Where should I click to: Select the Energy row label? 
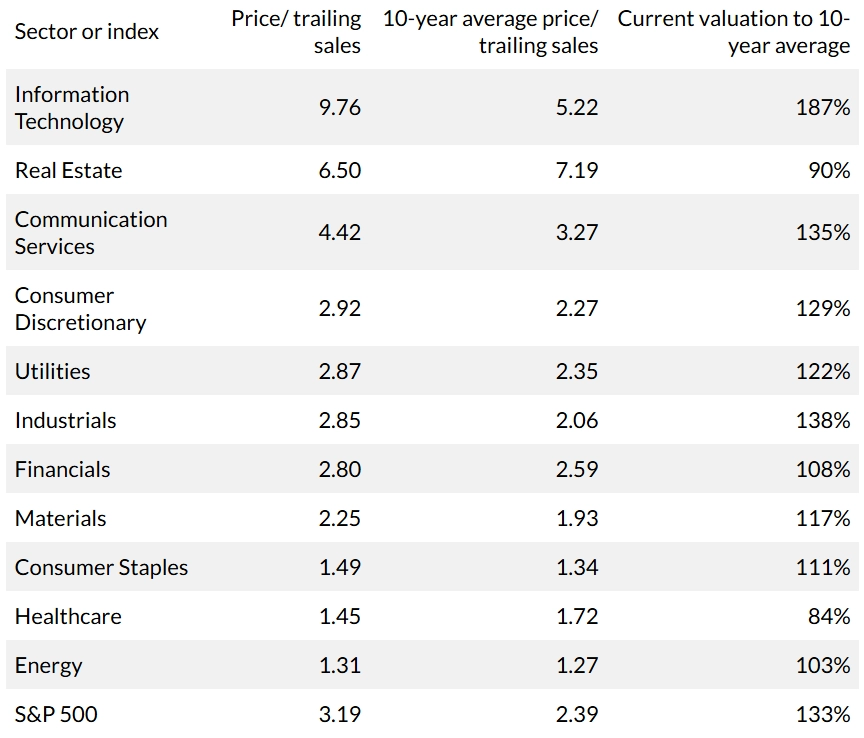[x=48, y=665]
